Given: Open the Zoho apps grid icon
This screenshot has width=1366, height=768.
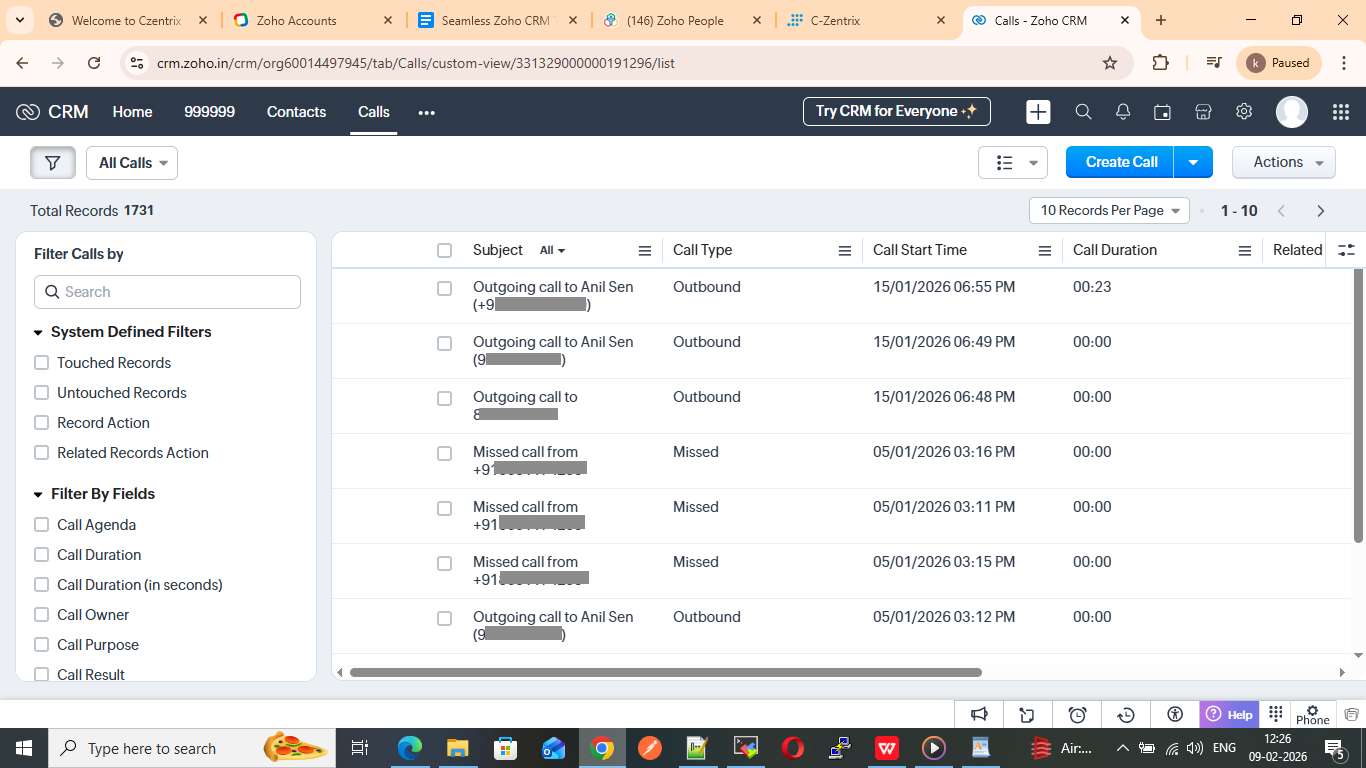Looking at the screenshot, I should [1341, 112].
